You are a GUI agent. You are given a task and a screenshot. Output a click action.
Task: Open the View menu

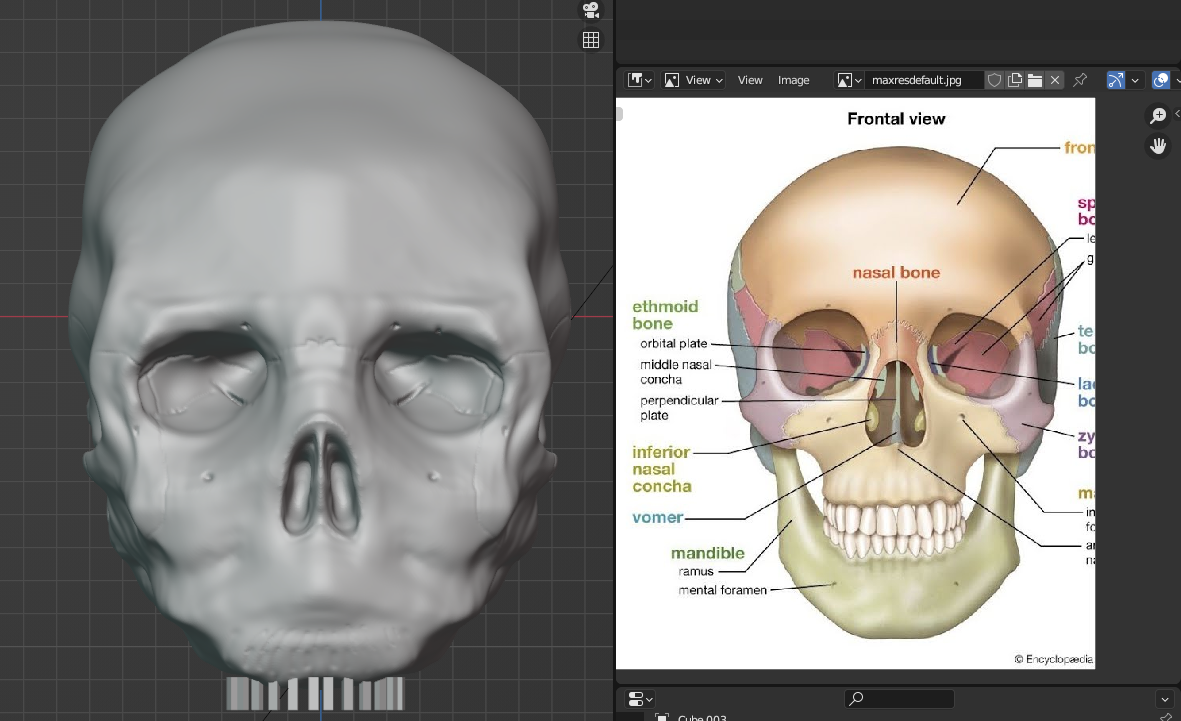[x=750, y=80]
